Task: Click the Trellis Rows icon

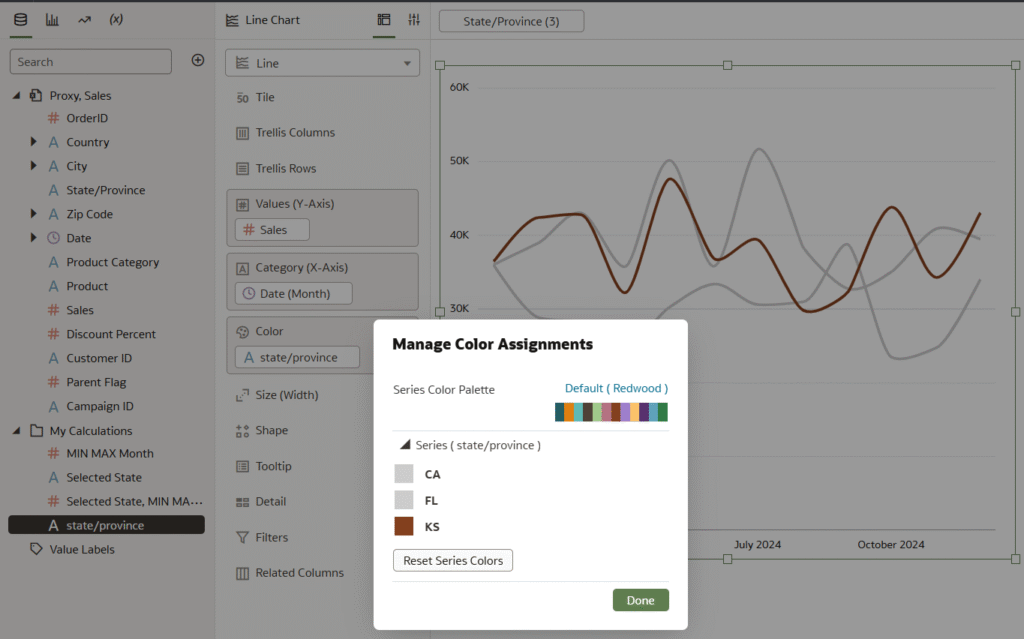Action: coord(242,169)
